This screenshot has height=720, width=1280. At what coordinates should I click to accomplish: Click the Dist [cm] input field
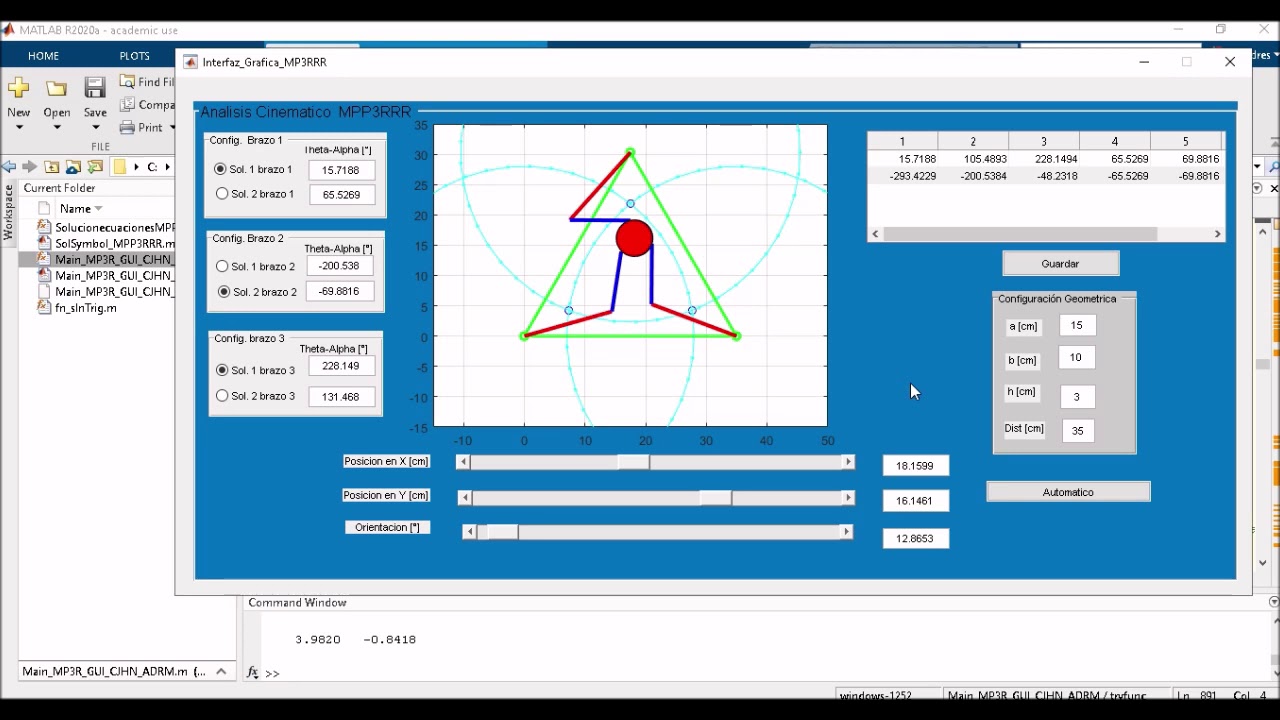point(1077,431)
